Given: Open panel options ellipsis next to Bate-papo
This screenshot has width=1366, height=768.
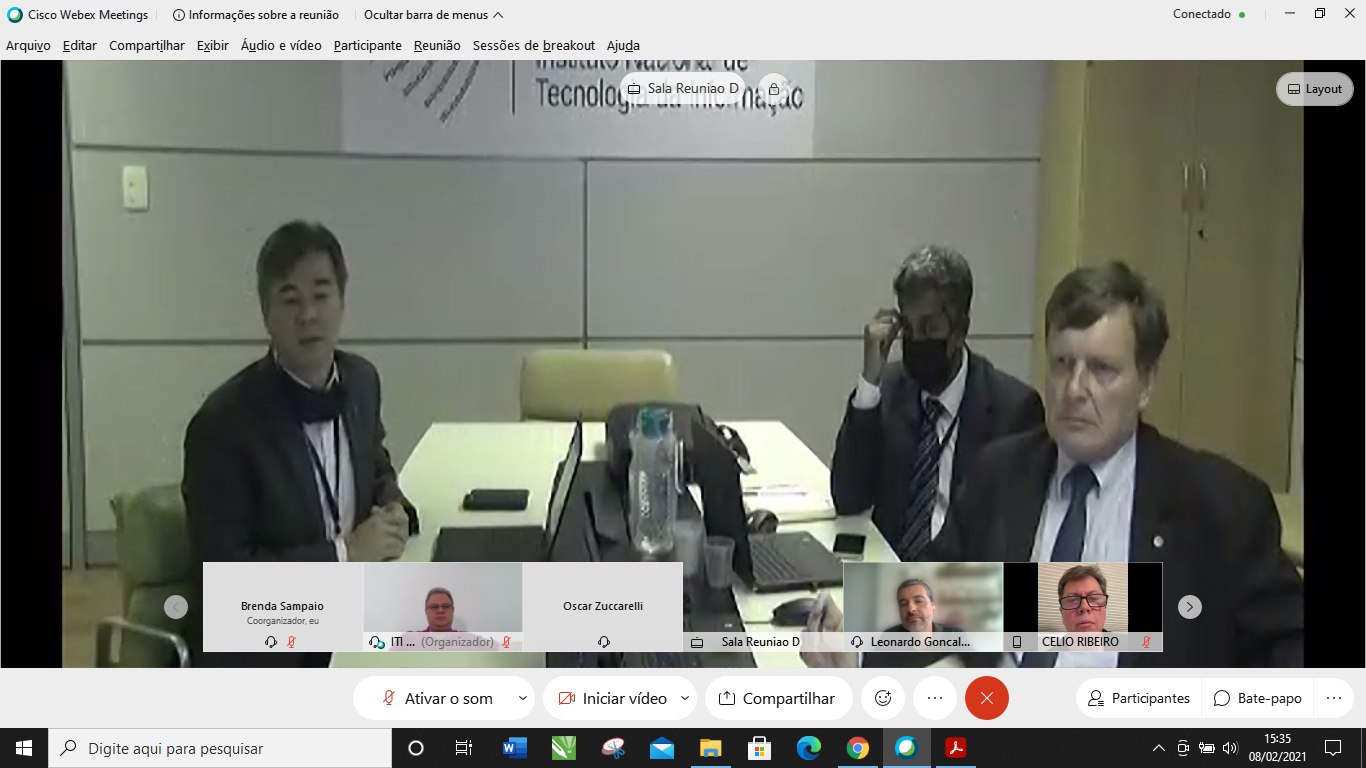Looking at the screenshot, I should tap(1332, 698).
